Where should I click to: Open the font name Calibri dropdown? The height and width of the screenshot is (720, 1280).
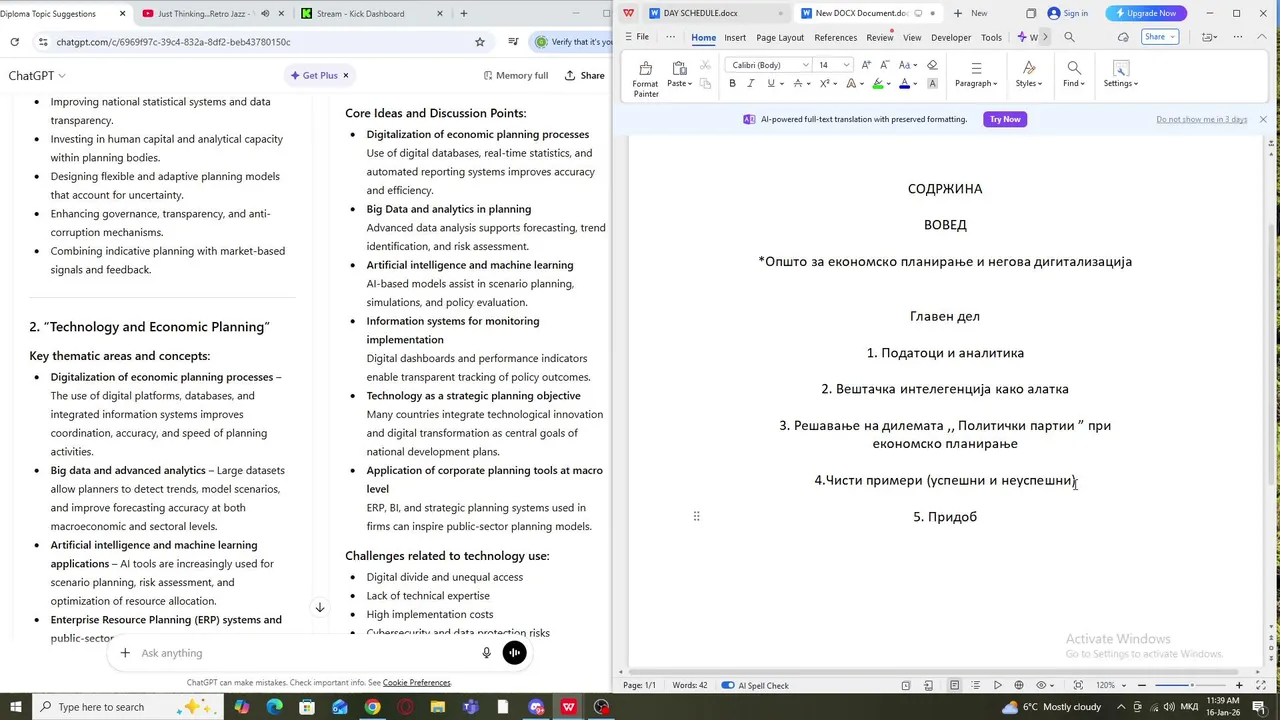pos(806,65)
